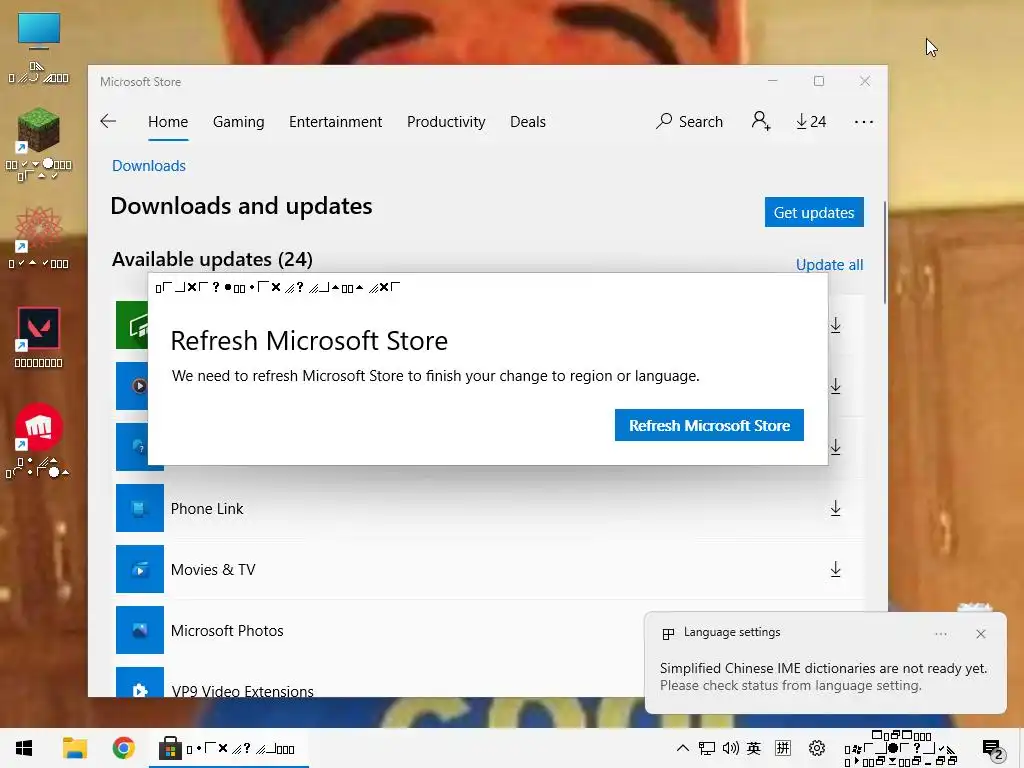Click the Microsoft Store taskbar button
This screenshot has height=768, width=1024.
tap(229, 748)
